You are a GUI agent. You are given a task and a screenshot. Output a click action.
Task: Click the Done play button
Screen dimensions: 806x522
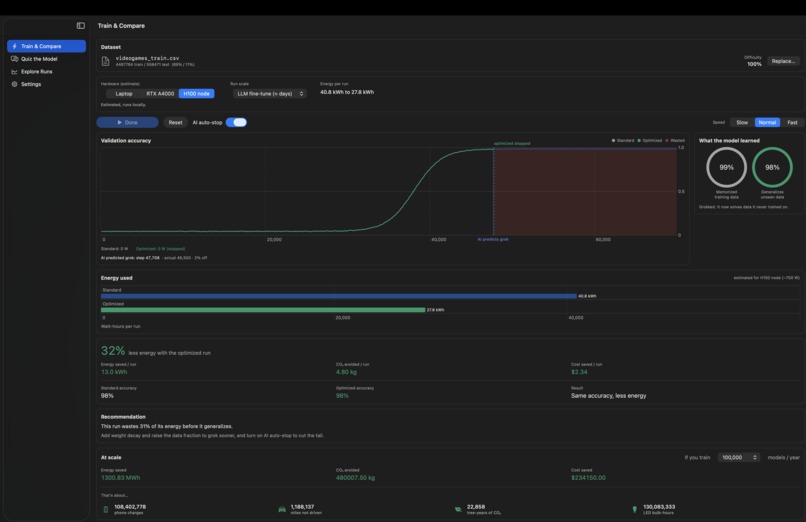tap(127, 122)
